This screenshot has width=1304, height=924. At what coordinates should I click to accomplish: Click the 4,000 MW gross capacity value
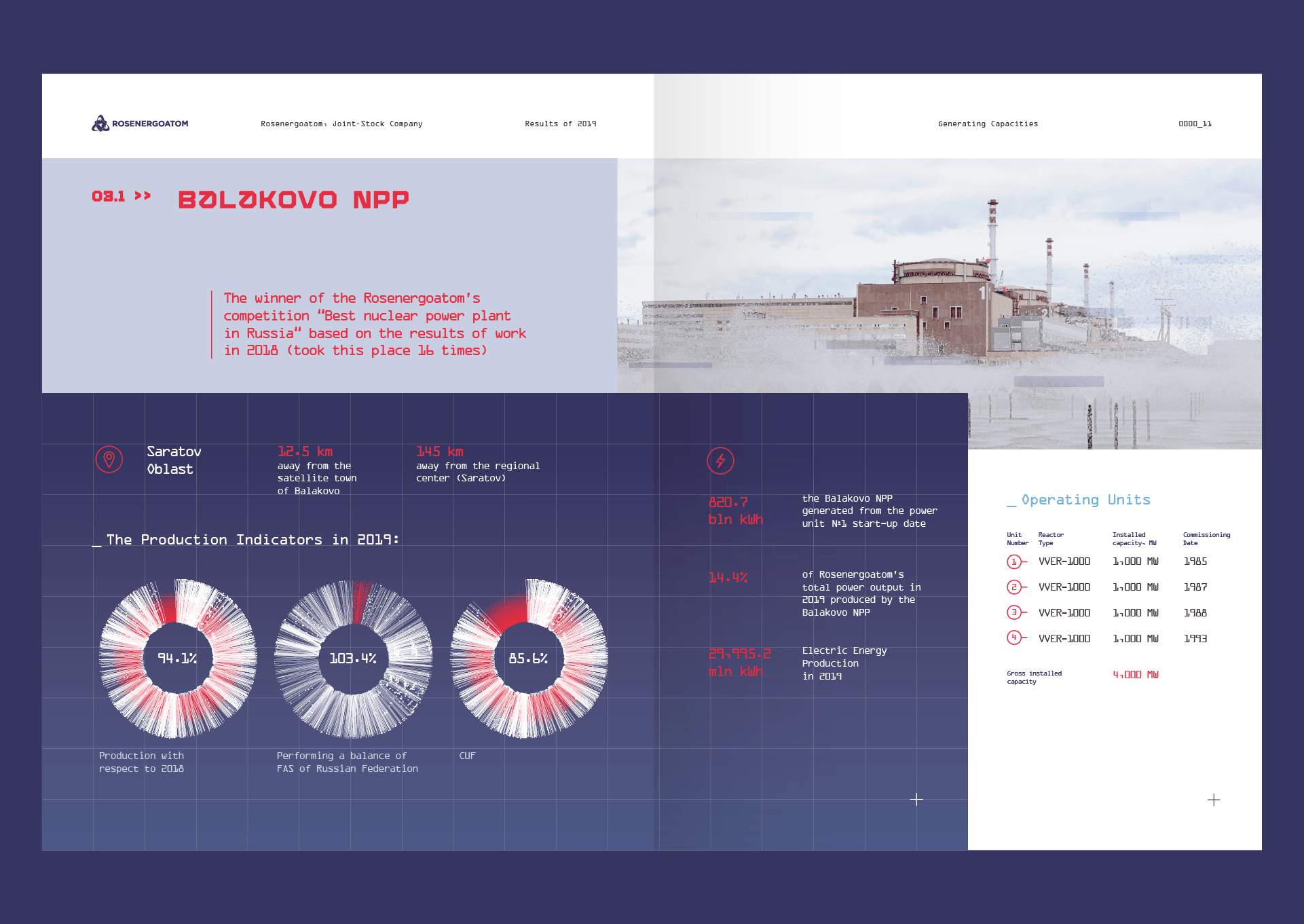click(1135, 675)
